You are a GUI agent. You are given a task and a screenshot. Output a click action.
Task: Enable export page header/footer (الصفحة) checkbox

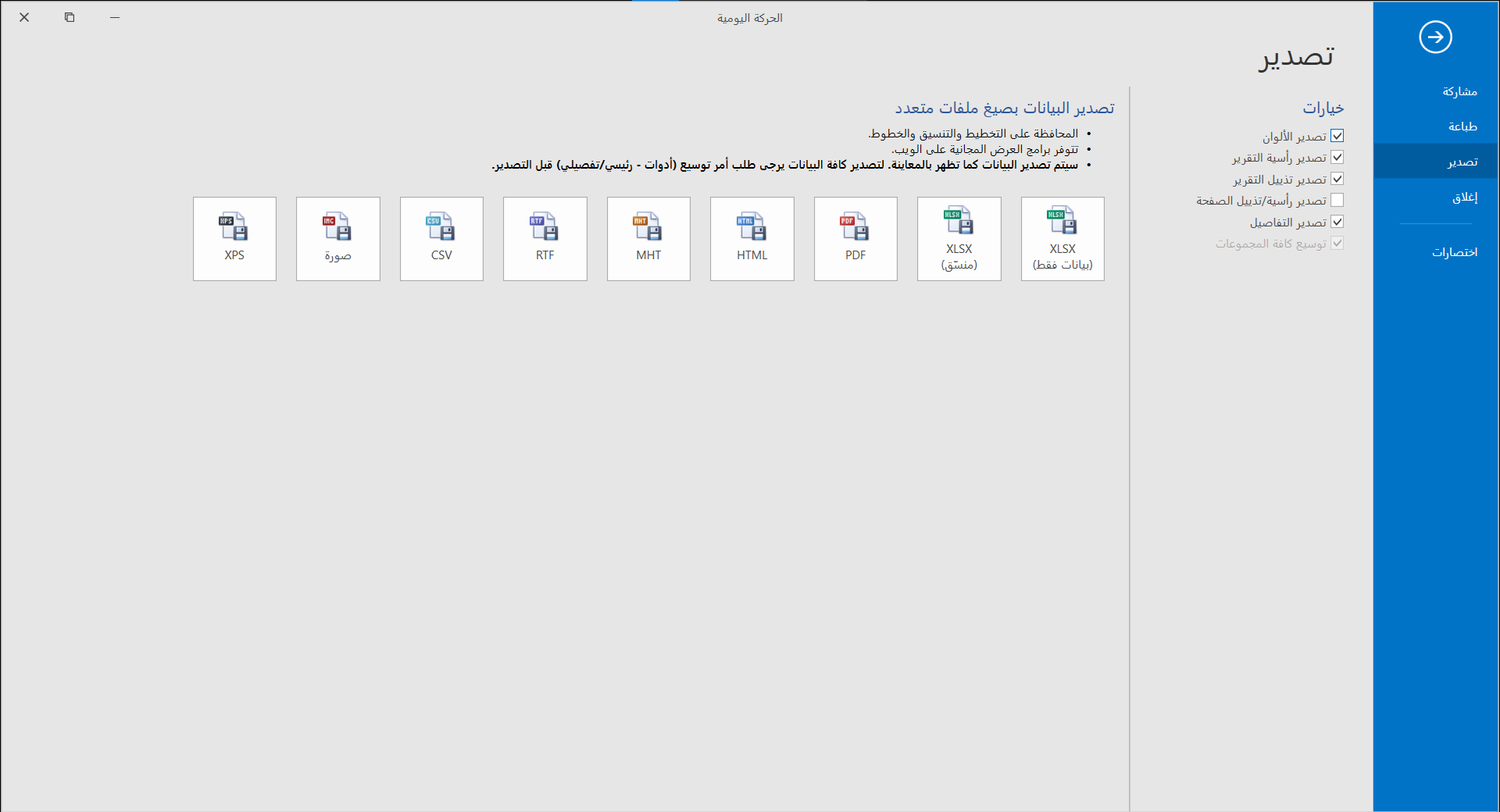tap(1337, 201)
